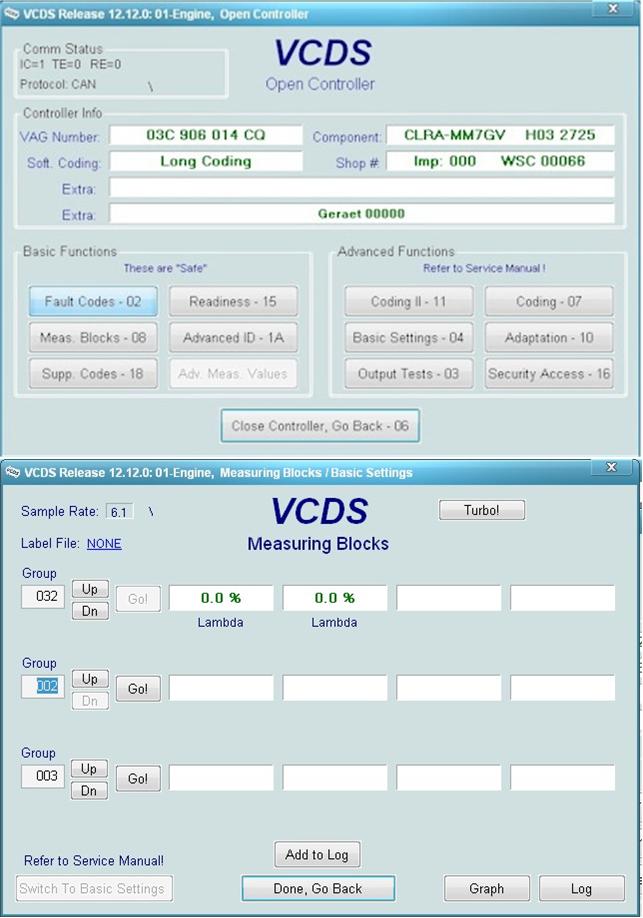Click the Go! button for group 032

pyautogui.click(x=138, y=600)
